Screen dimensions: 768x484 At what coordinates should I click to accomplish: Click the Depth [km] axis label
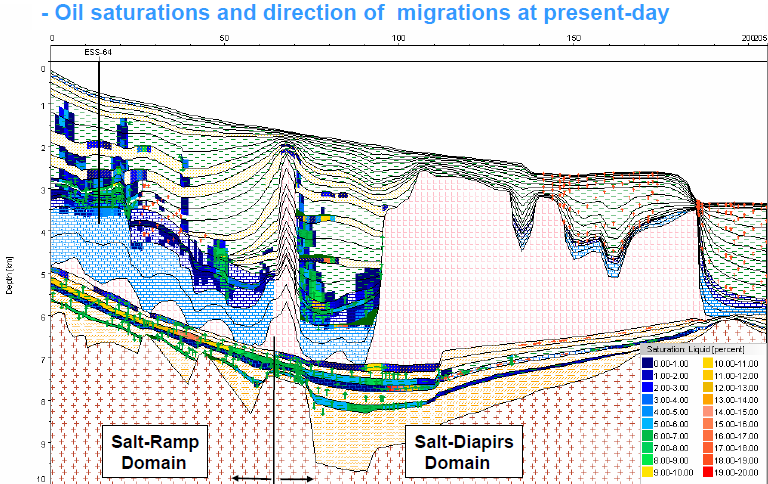pos(8,268)
